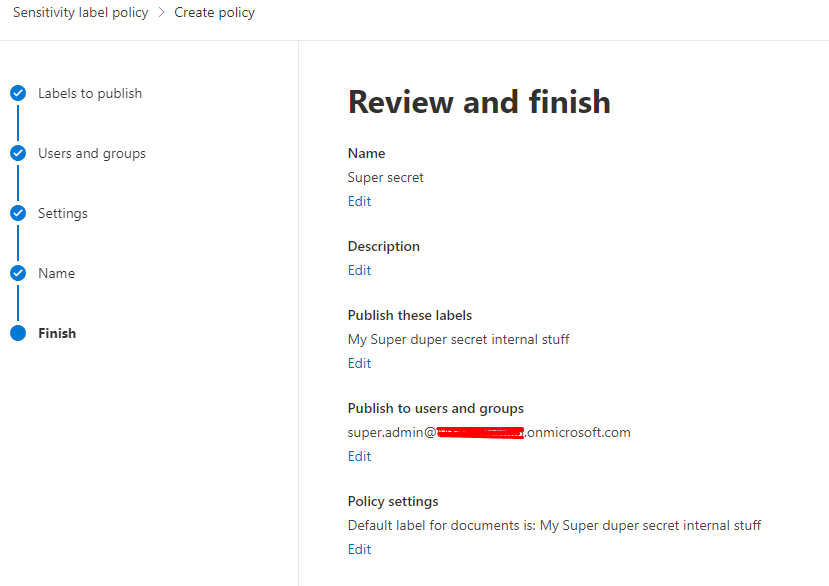Viewport: 829px width, 586px height.
Task: Click the Review and finish heading
Action: (x=479, y=101)
